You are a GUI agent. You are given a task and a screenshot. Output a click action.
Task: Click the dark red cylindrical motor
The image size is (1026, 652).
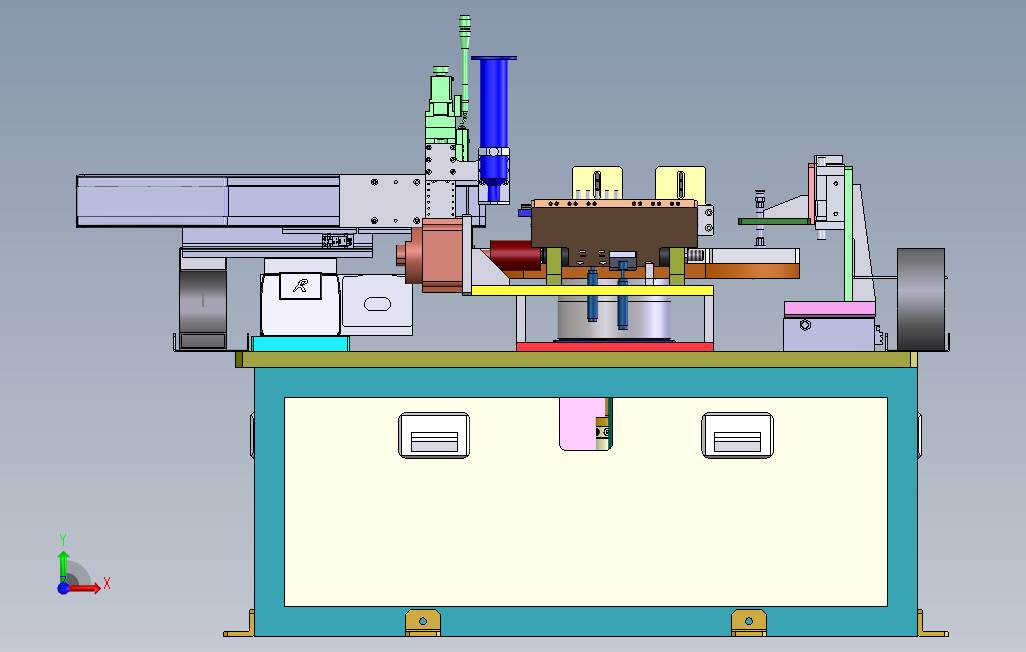[516, 255]
